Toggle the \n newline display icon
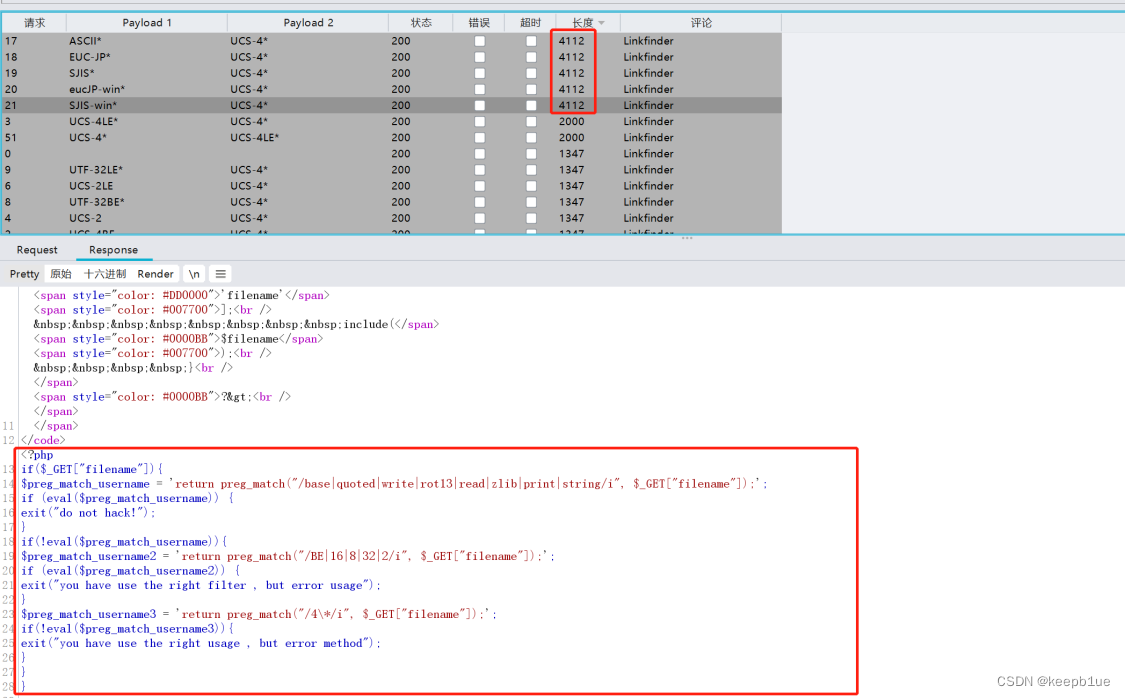This screenshot has height=698, width=1125. pos(194,273)
